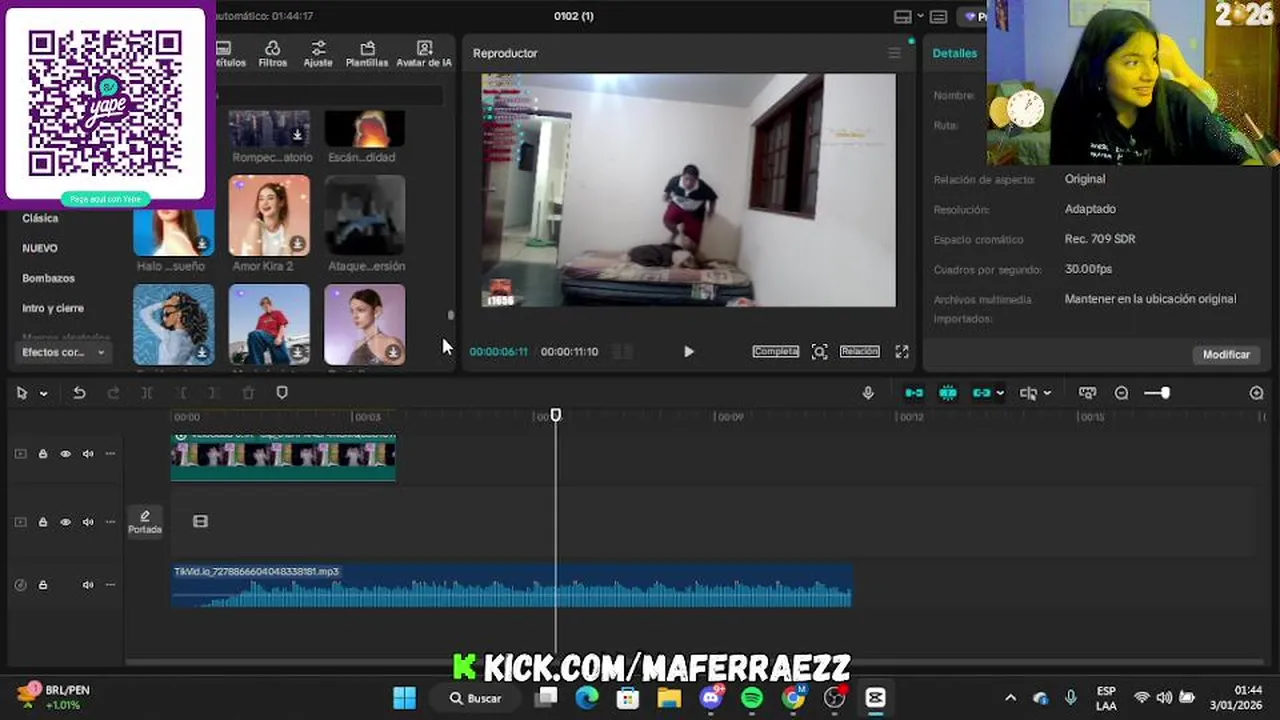Expand the preview axis dropdown arrow
This screenshot has height=720, width=1280.
point(1047,393)
